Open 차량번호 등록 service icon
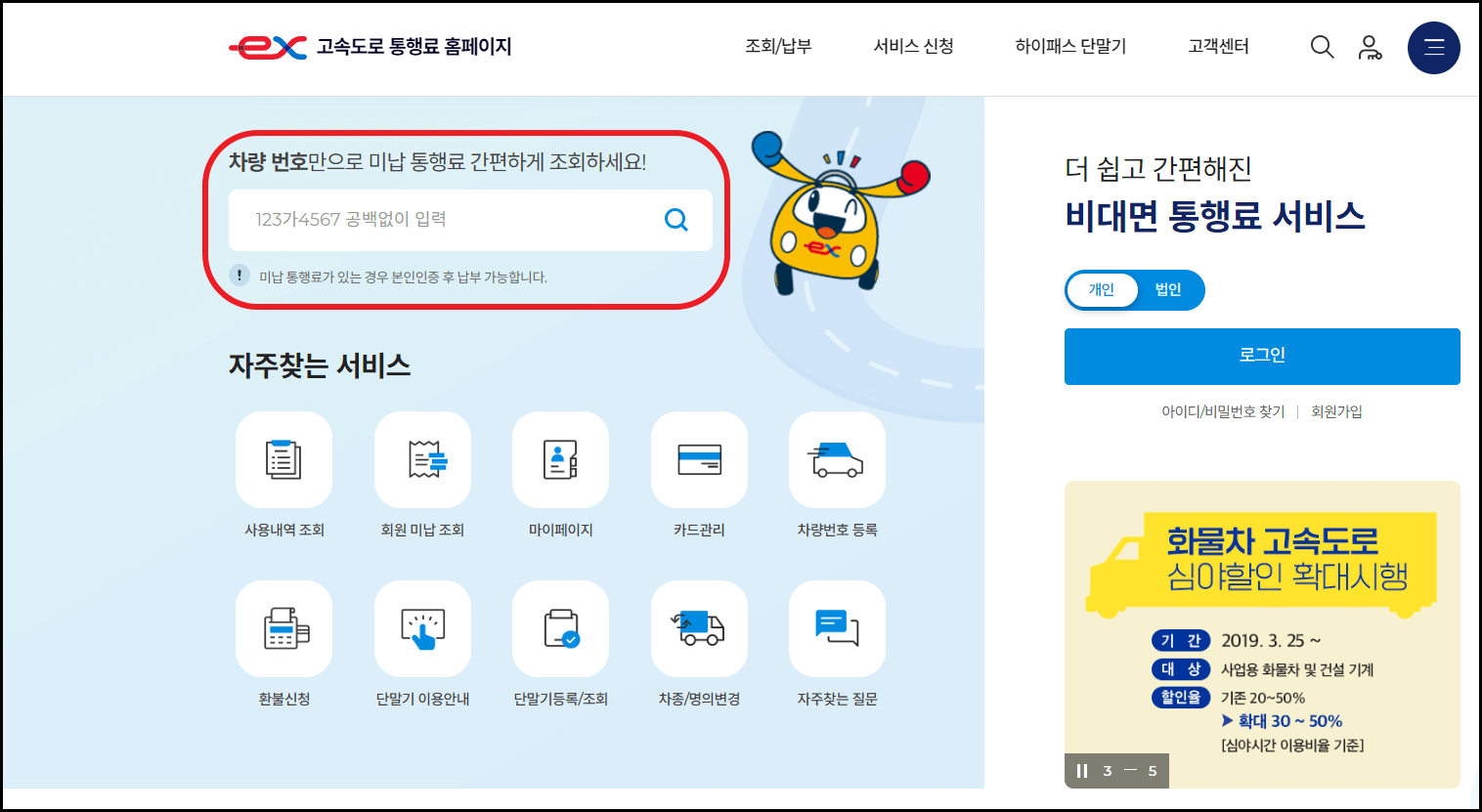 [x=837, y=459]
